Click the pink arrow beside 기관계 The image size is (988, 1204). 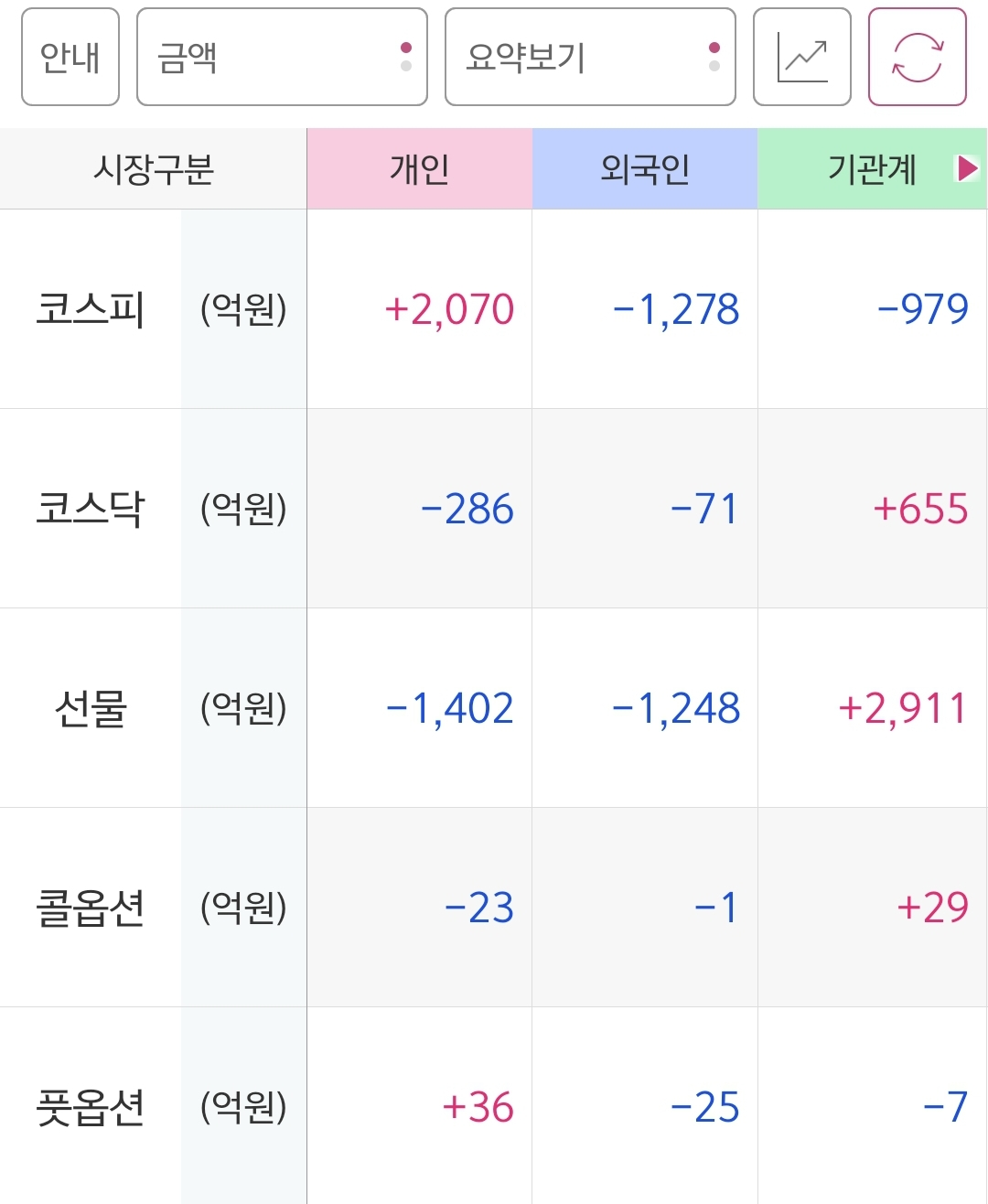pos(967,168)
